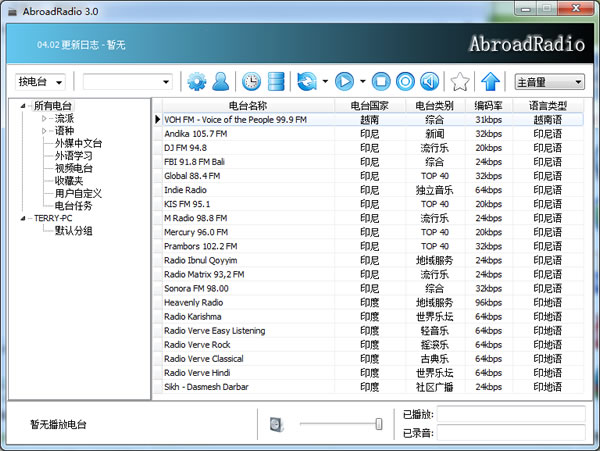The width and height of the screenshot is (600, 451).
Task: Expand the 流派 tree node
Action: [x=44, y=118]
